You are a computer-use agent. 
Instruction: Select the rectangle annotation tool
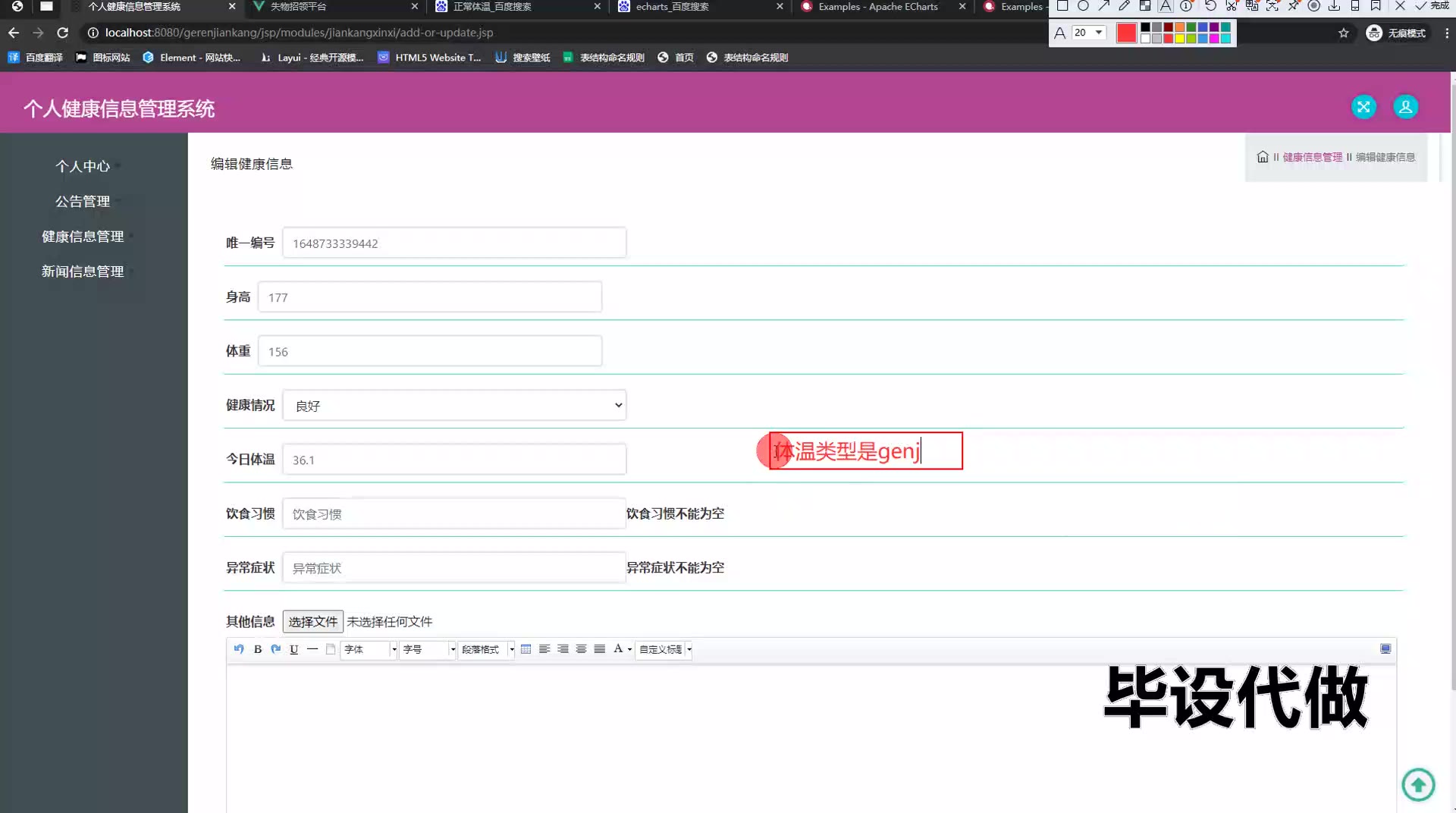[x=1062, y=6]
